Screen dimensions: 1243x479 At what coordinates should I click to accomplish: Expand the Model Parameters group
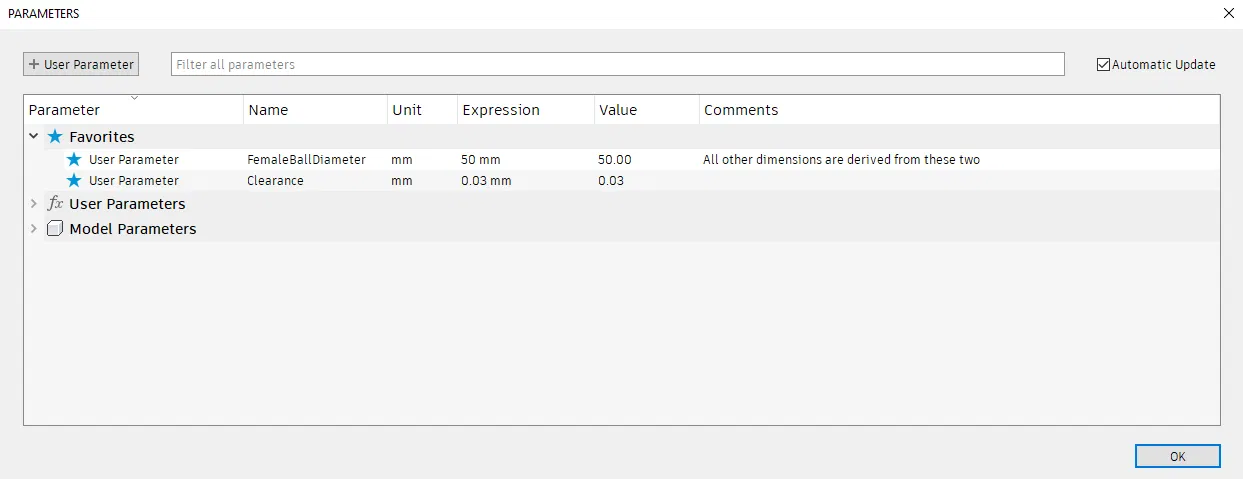pyautogui.click(x=34, y=229)
